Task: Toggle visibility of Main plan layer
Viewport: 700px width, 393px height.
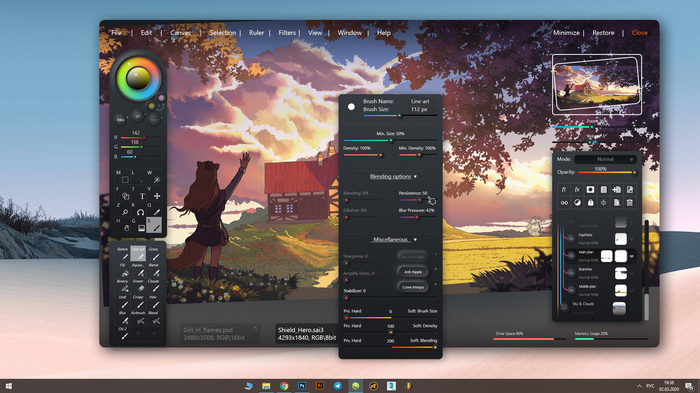Action: point(571,256)
